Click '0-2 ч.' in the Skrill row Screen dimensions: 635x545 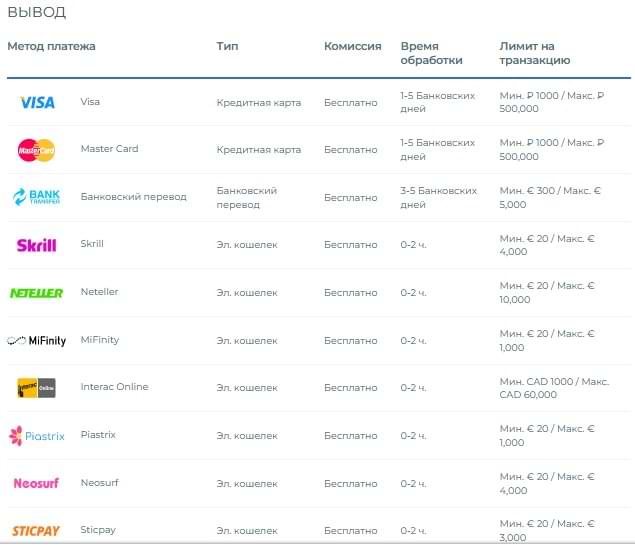point(413,245)
